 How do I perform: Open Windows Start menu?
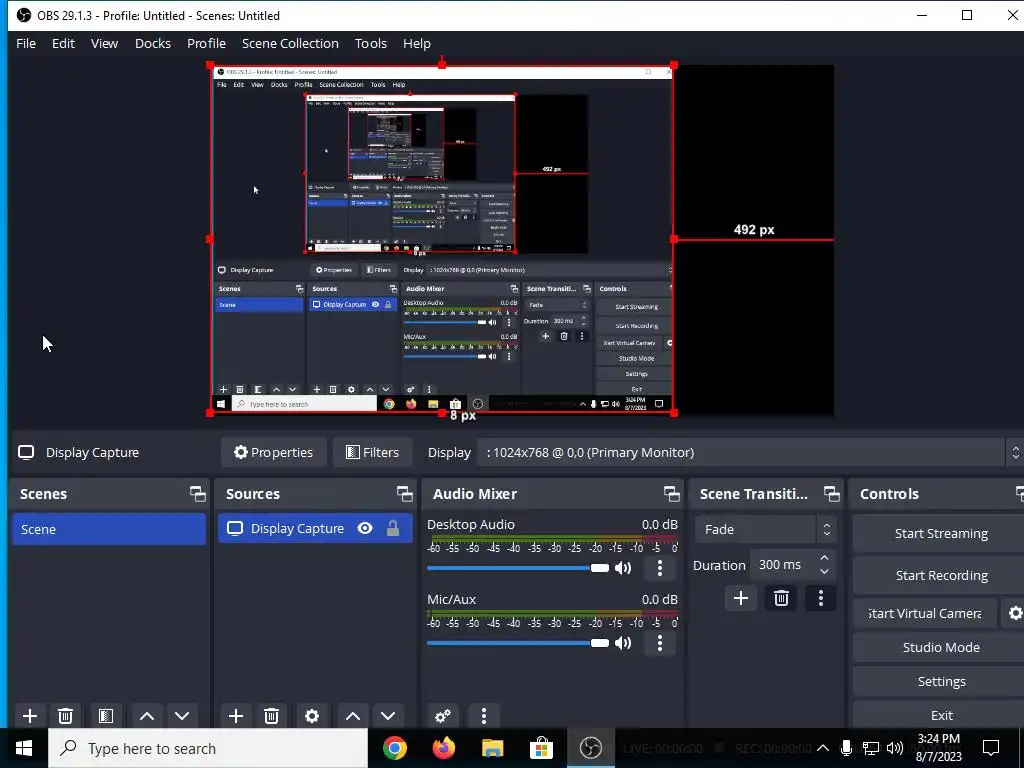[24, 748]
